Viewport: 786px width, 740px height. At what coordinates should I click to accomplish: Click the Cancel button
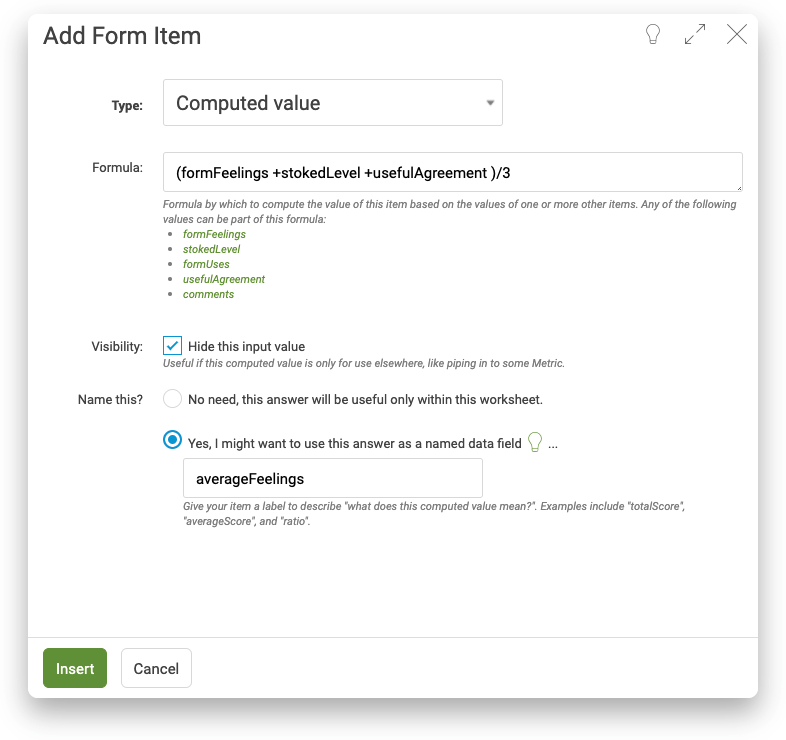point(156,668)
